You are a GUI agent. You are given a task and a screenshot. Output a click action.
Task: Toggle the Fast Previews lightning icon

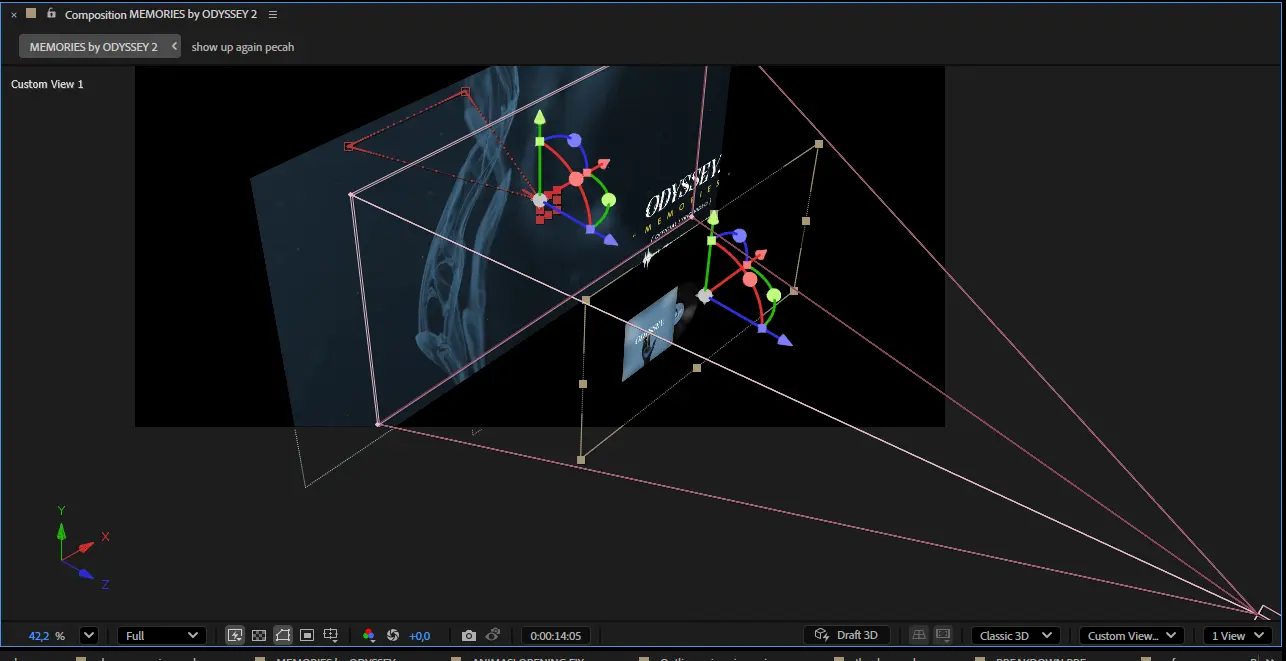(235, 635)
